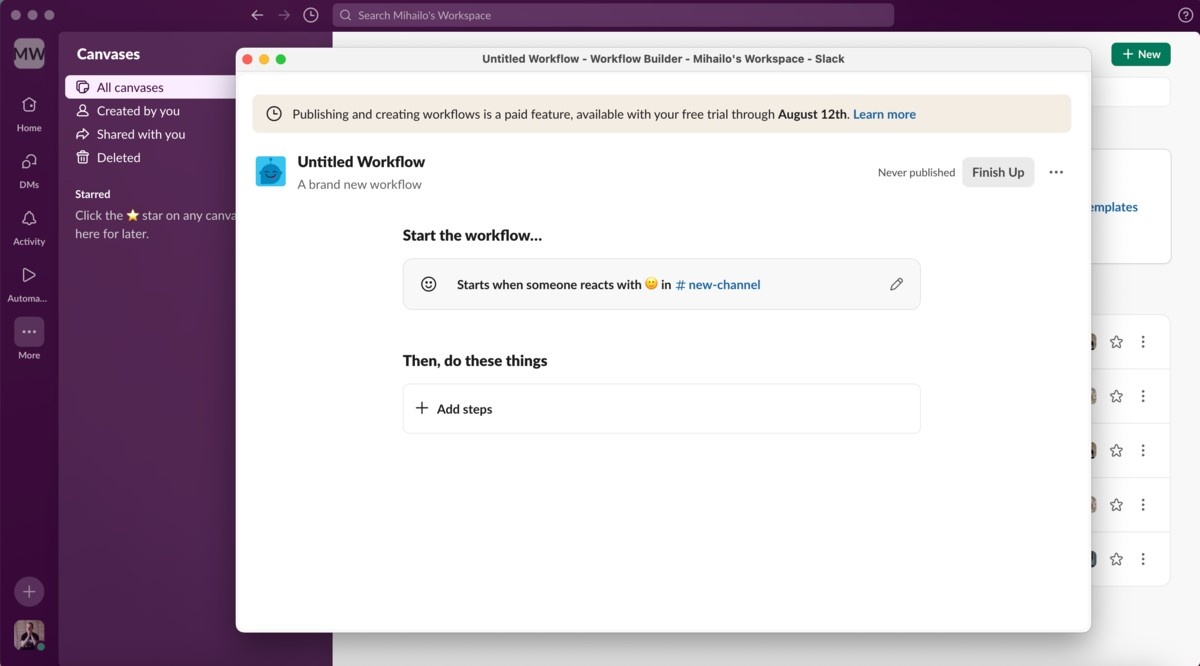Open Home from the Slack sidebar
Screen dimensions: 1200x666
click(x=28, y=110)
